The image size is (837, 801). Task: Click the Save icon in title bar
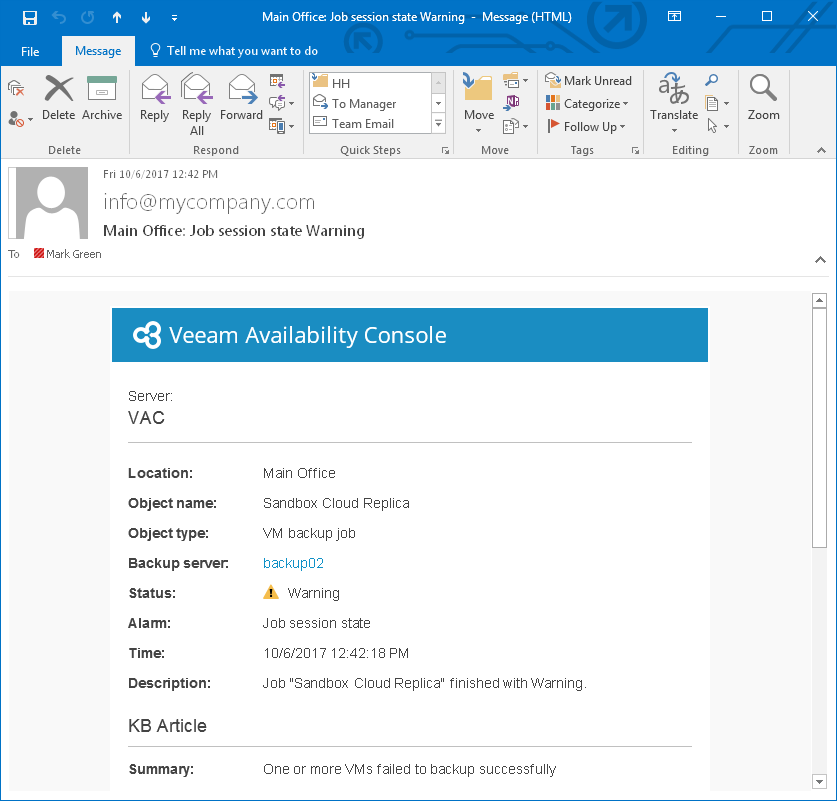coord(29,17)
